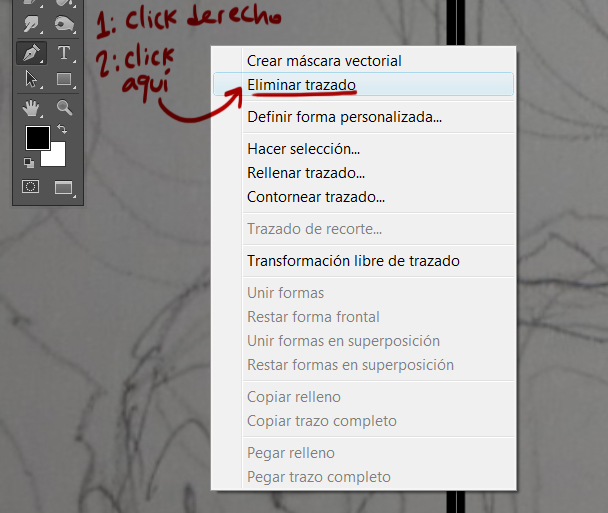608x513 pixels.
Task: Select the Rectangle shape tool
Action: 64,79
